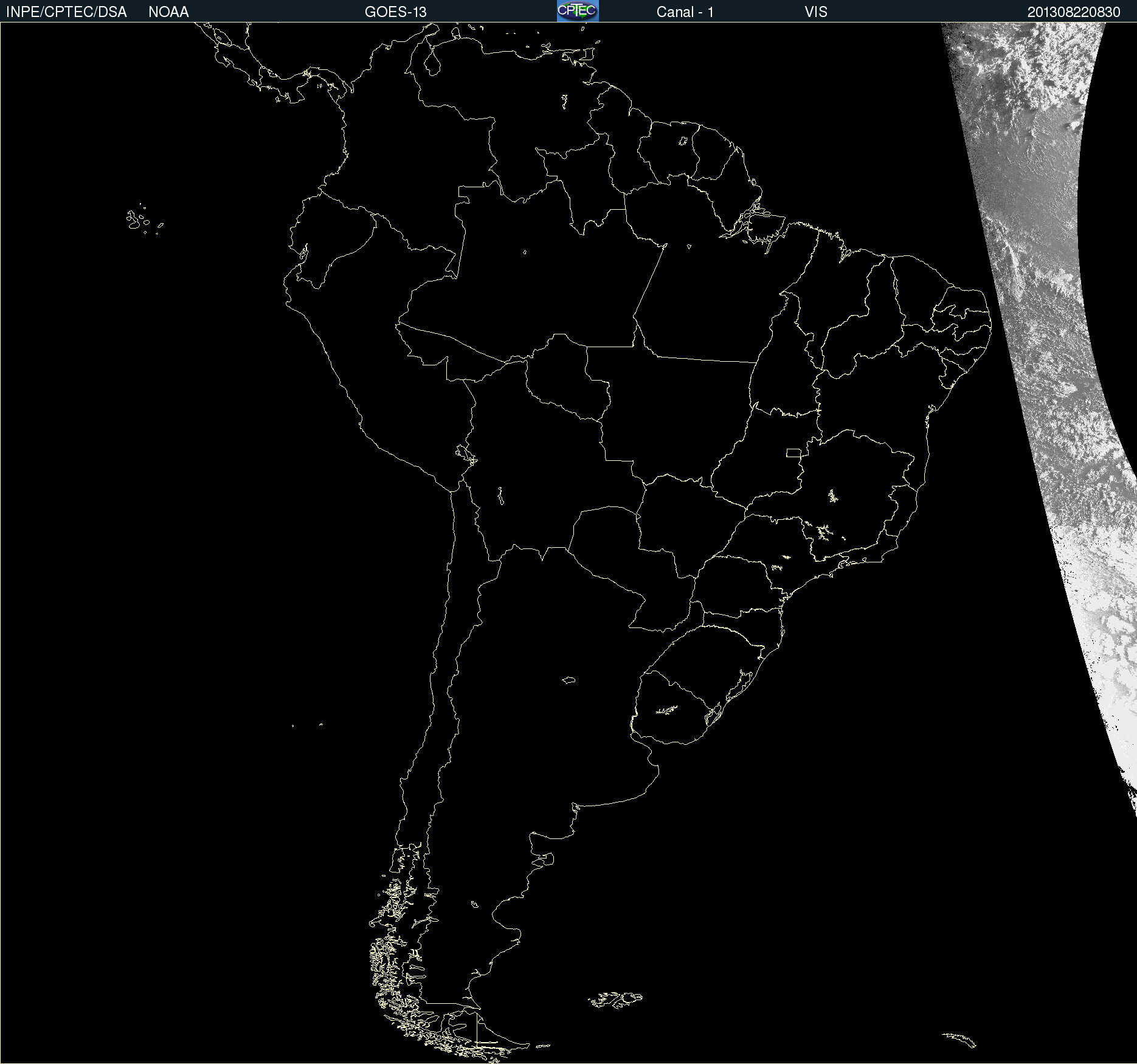The height and width of the screenshot is (1064, 1137).
Task: Click the Canal - 1 label
Action: (685, 12)
